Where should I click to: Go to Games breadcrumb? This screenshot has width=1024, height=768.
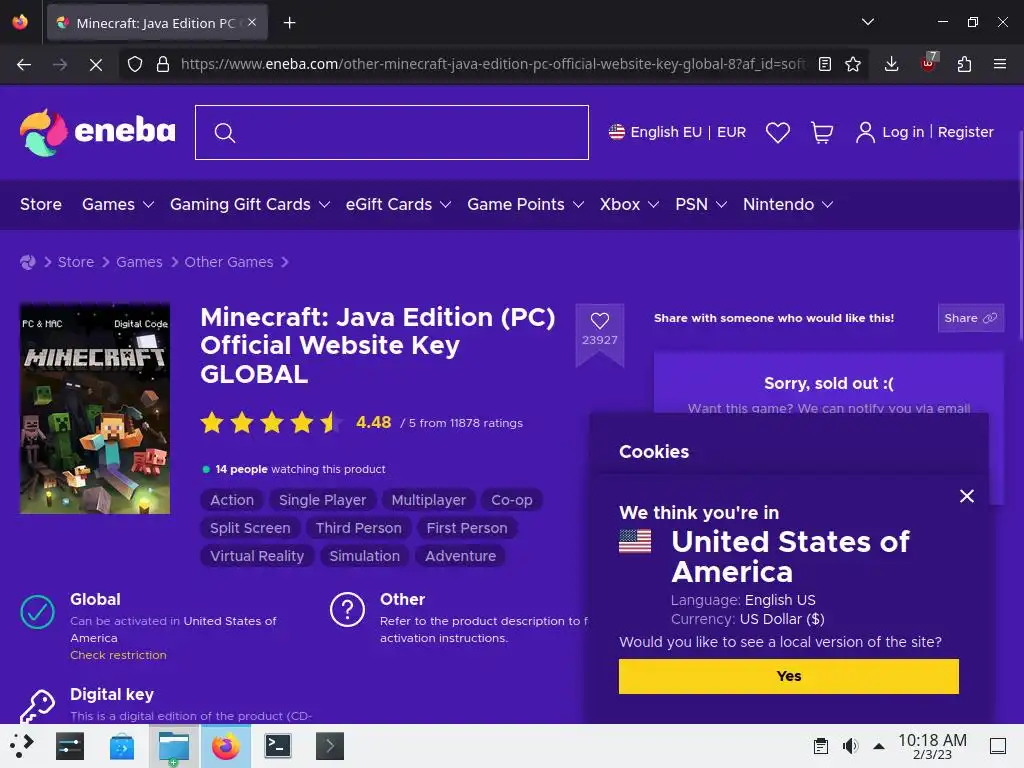coord(139,262)
